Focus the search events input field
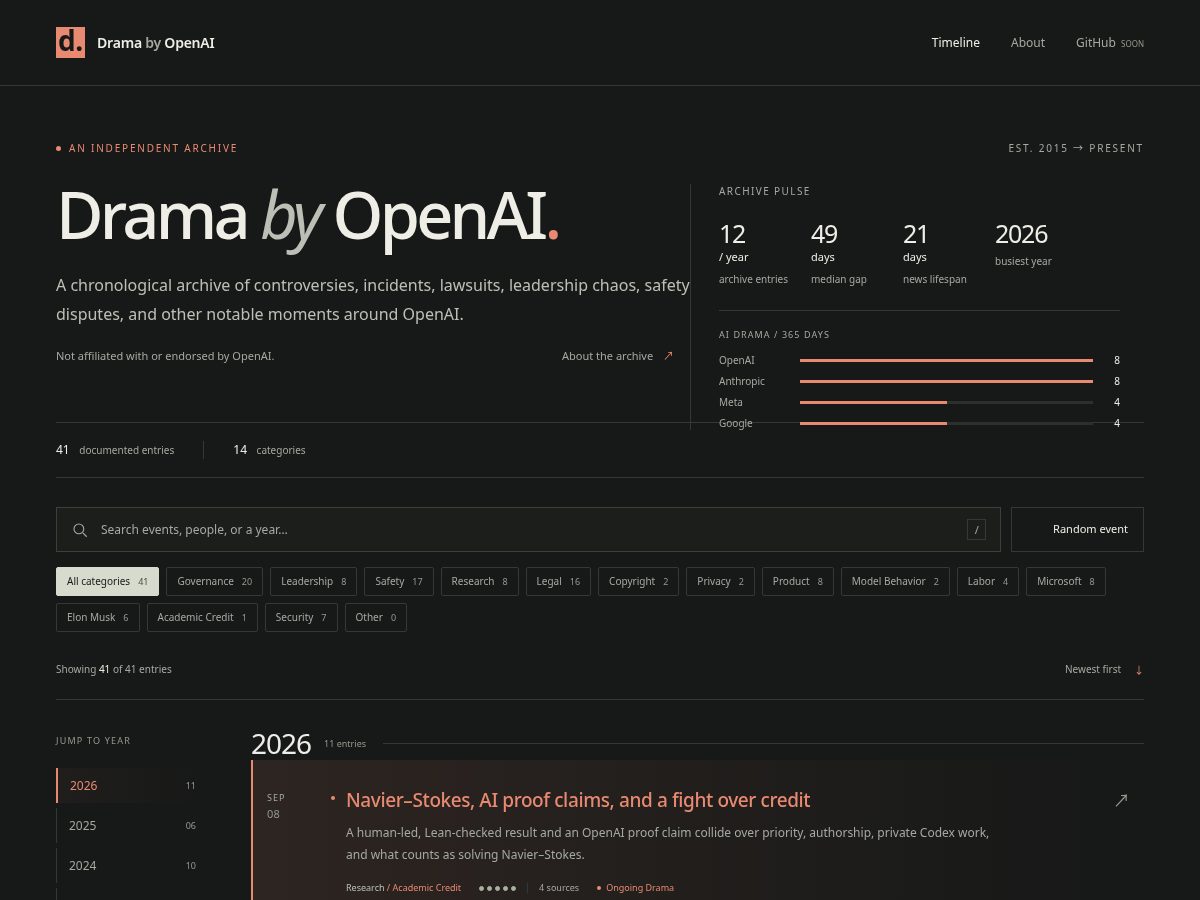Viewport: 1200px width, 900px height. pos(528,530)
